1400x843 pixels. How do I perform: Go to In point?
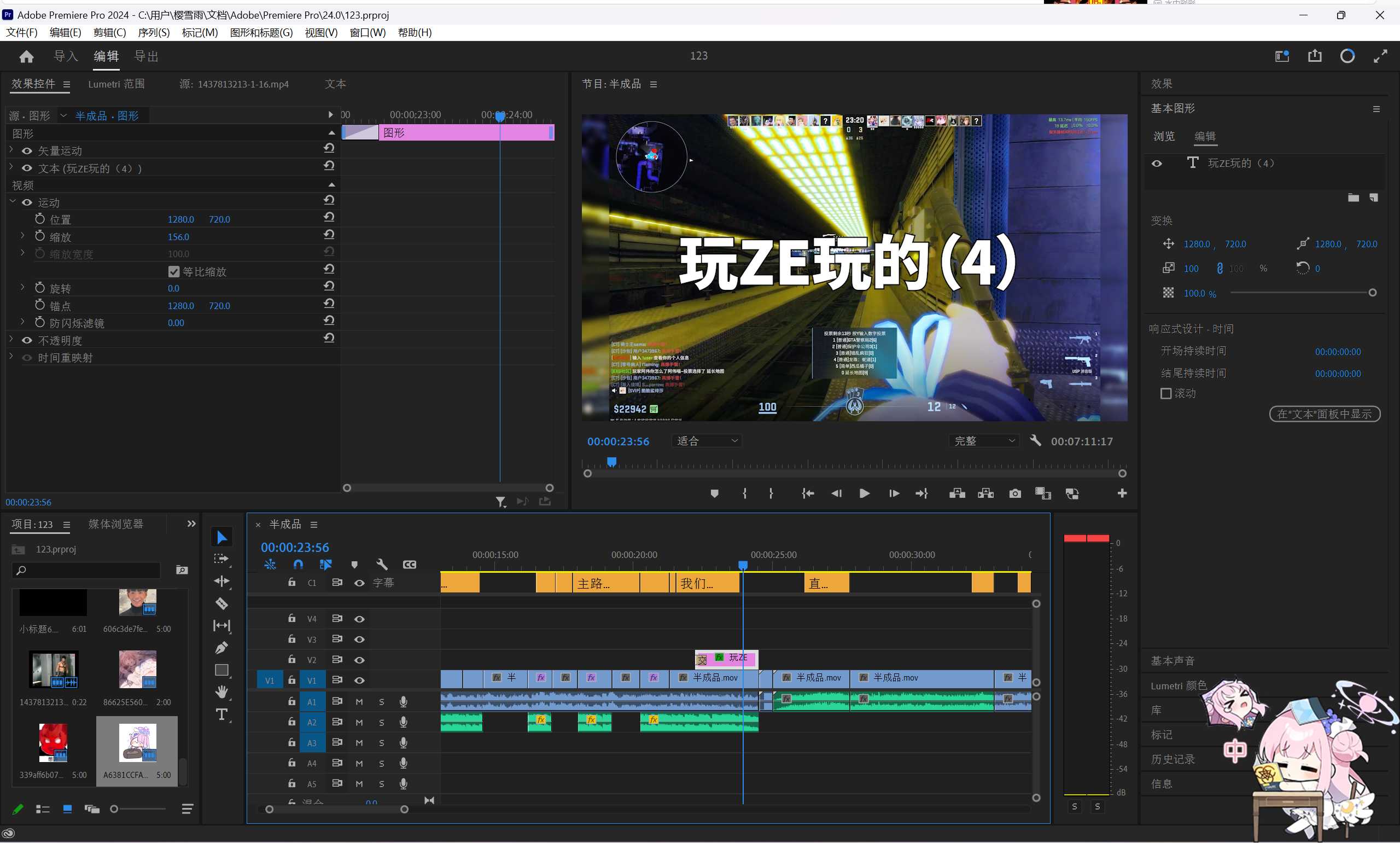click(807, 493)
